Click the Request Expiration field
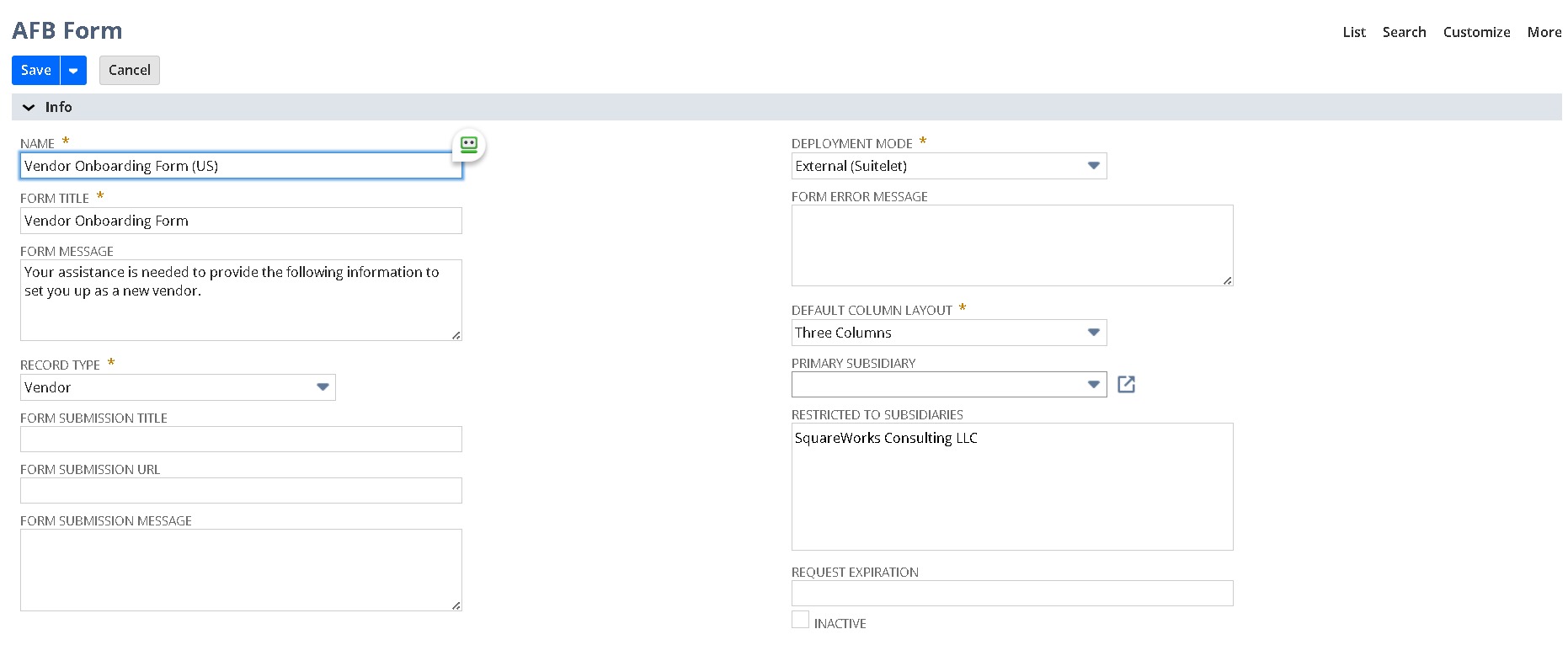Viewport: 1568px width, 645px height. [1011, 594]
